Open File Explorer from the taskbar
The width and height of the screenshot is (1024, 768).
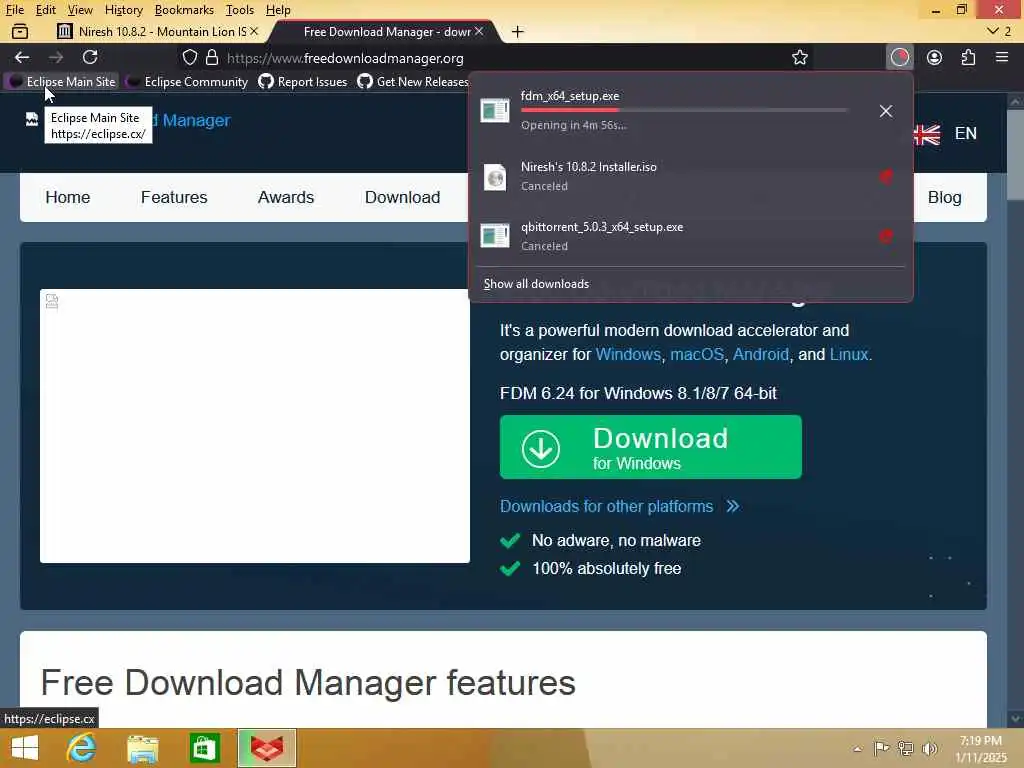pyautogui.click(x=142, y=748)
